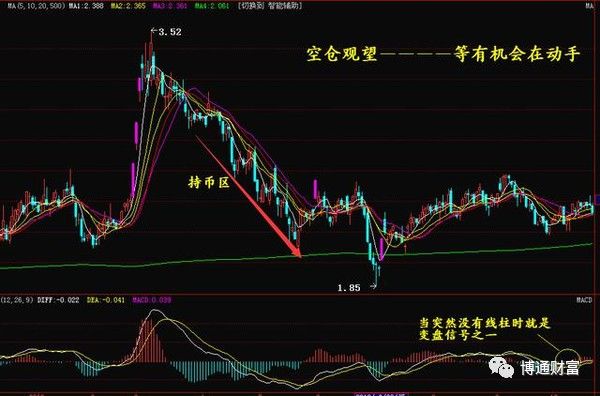The width and height of the screenshot is (600, 396).
Task: Click the MA indicator name at top right
Action: click(589, 6)
